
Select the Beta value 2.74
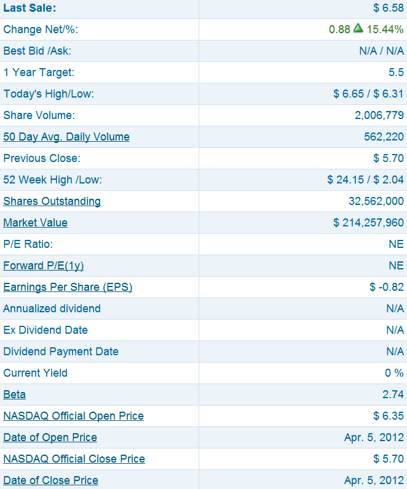tap(393, 394)
